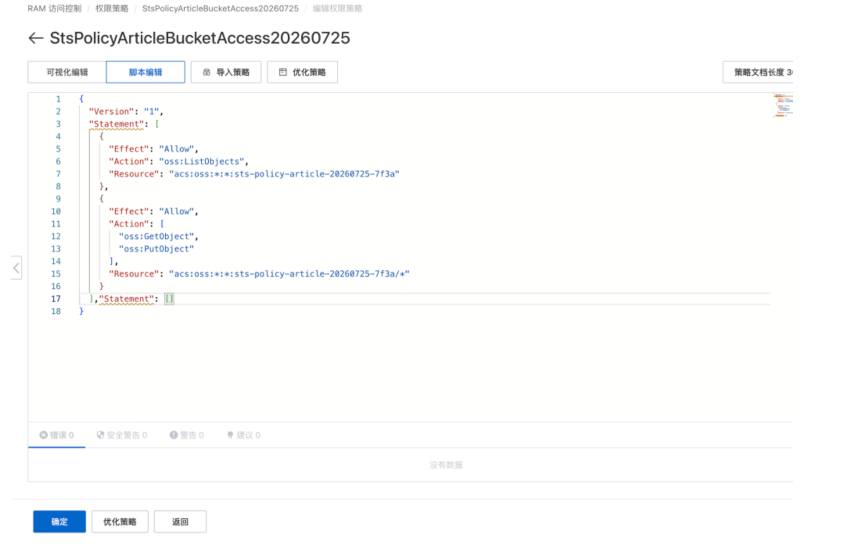Open the 警告 0 tab
This screenshot has width=851, height=552.
187,435
